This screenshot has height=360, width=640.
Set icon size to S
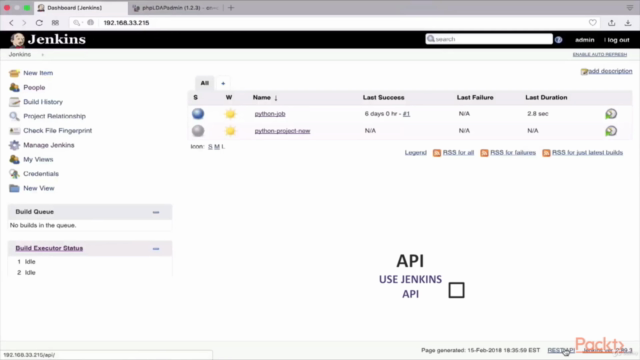pyautogui.click(x=210, y=147)
